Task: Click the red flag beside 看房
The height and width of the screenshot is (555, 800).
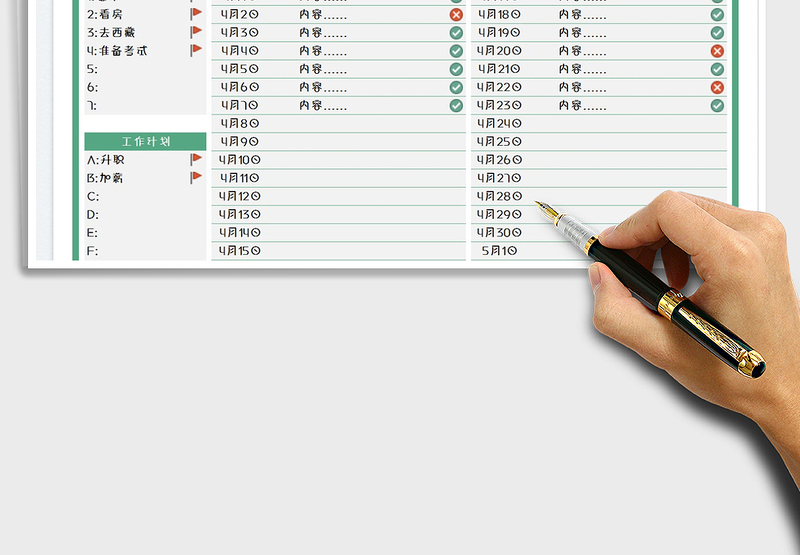Action: click(x=196, y=14)
